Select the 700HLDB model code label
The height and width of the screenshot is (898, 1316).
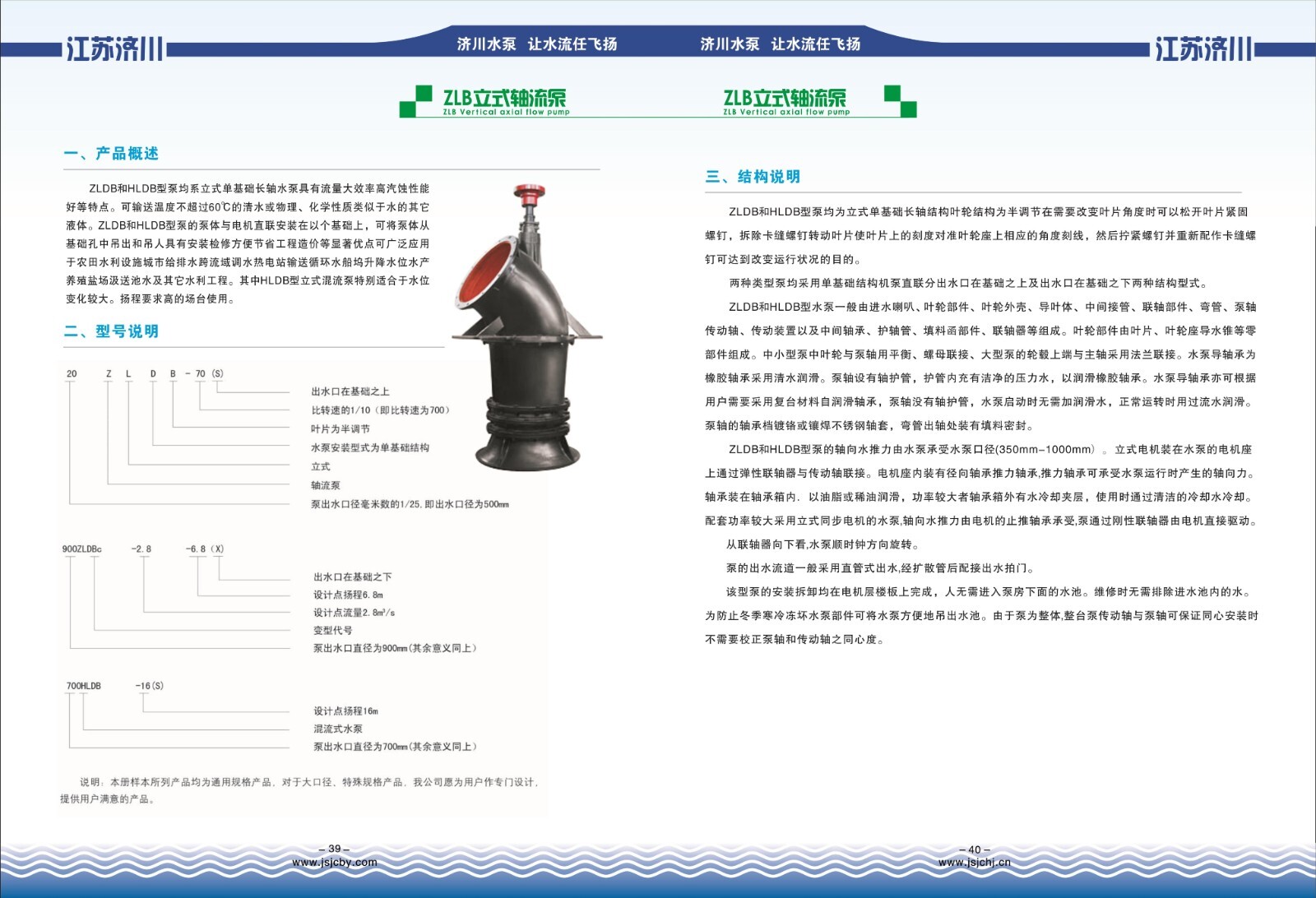84,686
